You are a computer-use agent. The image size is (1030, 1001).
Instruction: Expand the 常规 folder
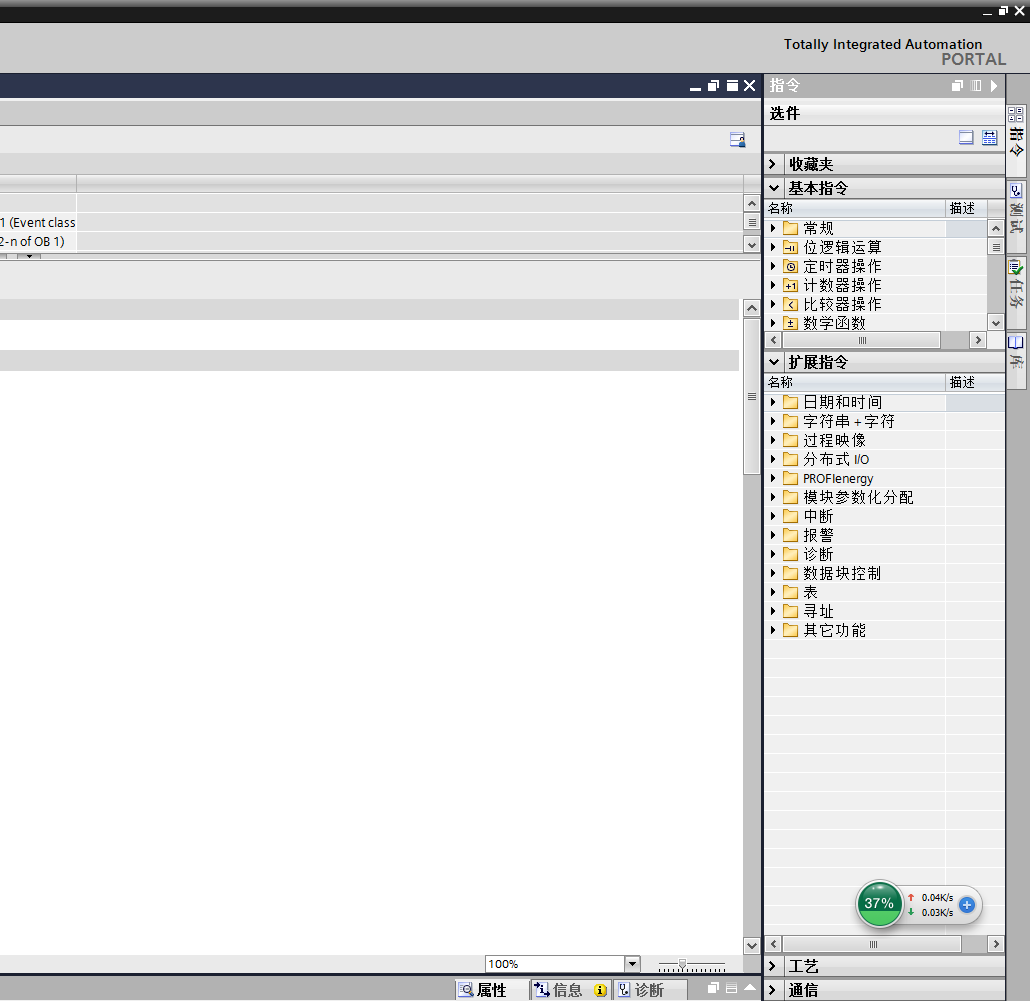(x=773, y=229)
